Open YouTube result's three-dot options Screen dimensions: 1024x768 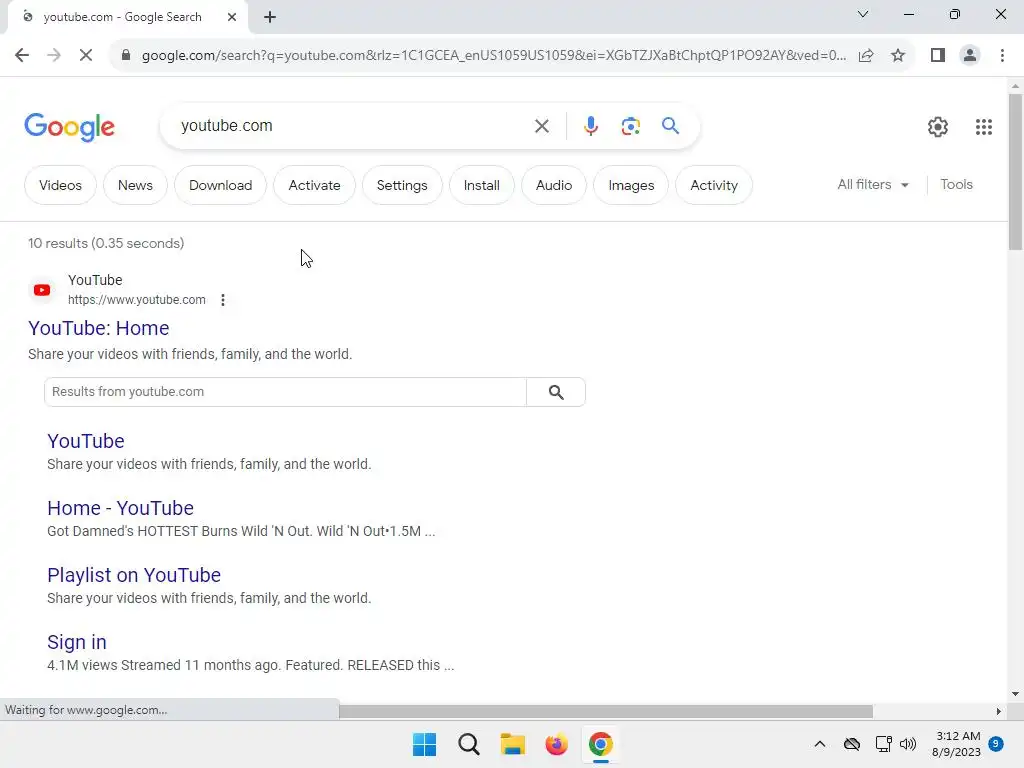223,300
